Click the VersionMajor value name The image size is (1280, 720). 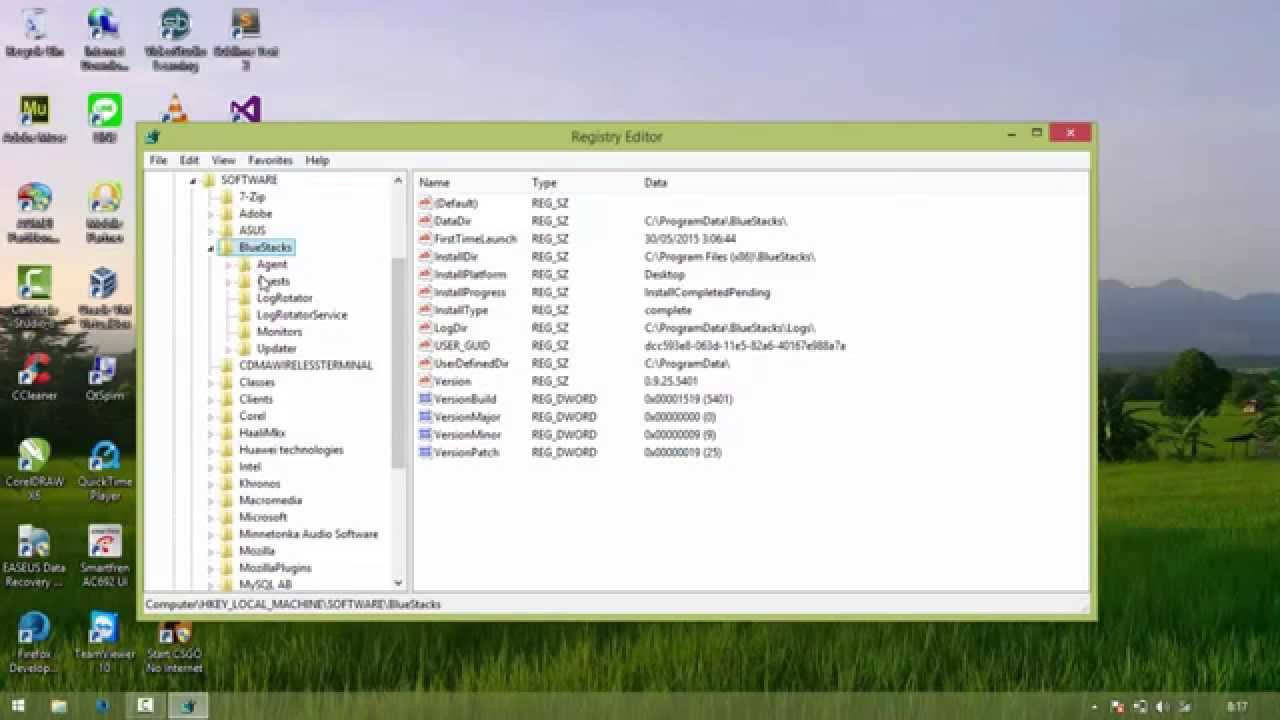pos(467,417)
